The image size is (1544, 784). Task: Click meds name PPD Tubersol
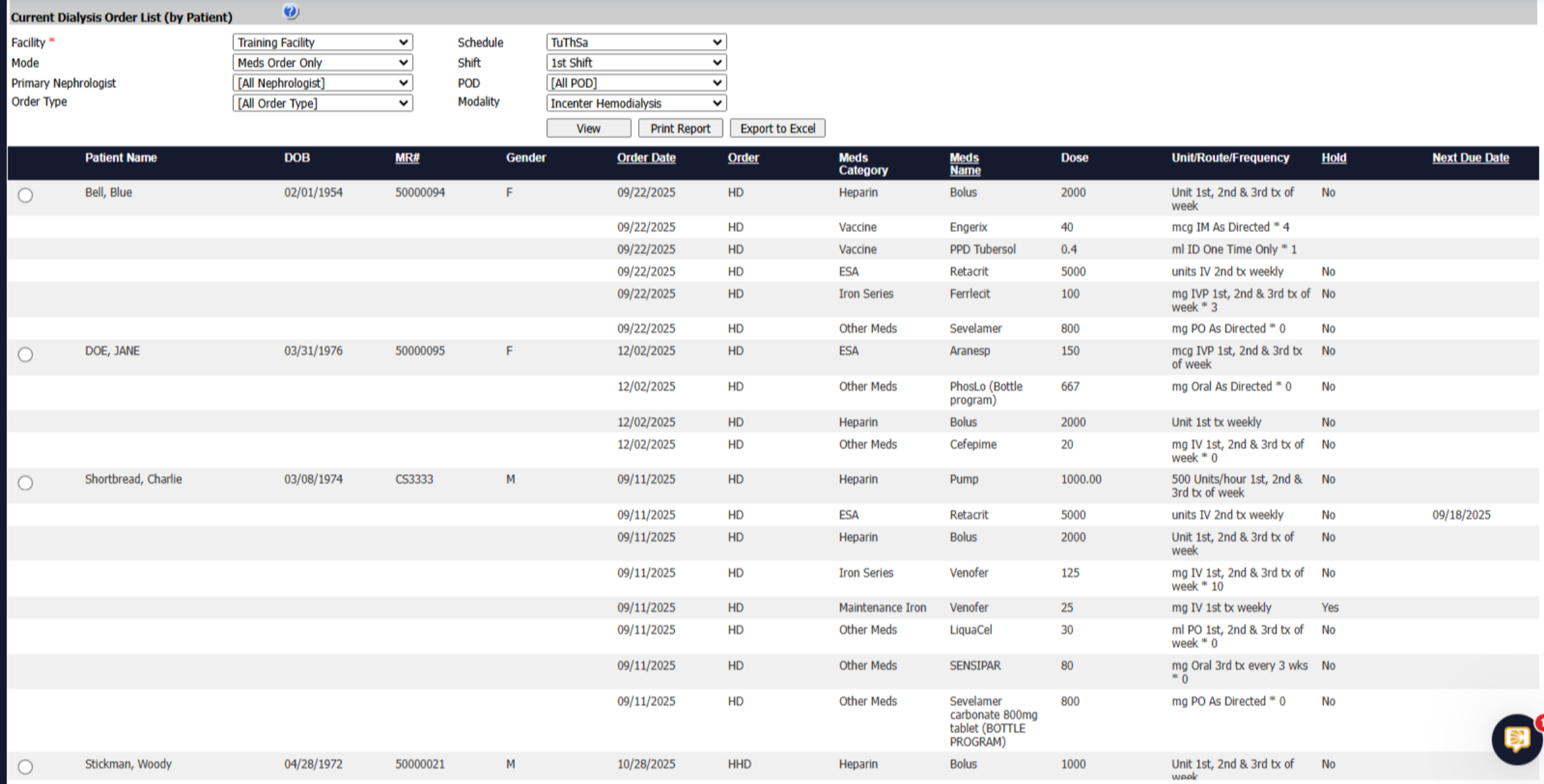983,250
